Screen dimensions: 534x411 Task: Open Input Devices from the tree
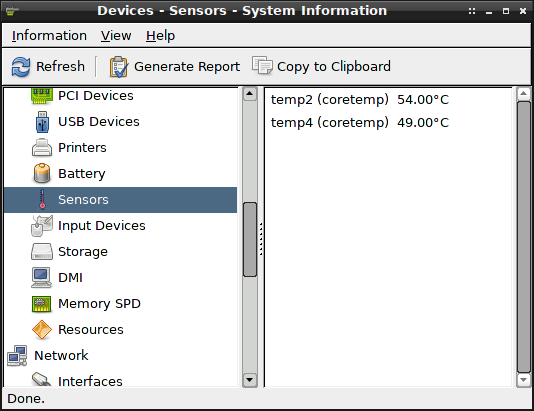[x=101, y=226]
